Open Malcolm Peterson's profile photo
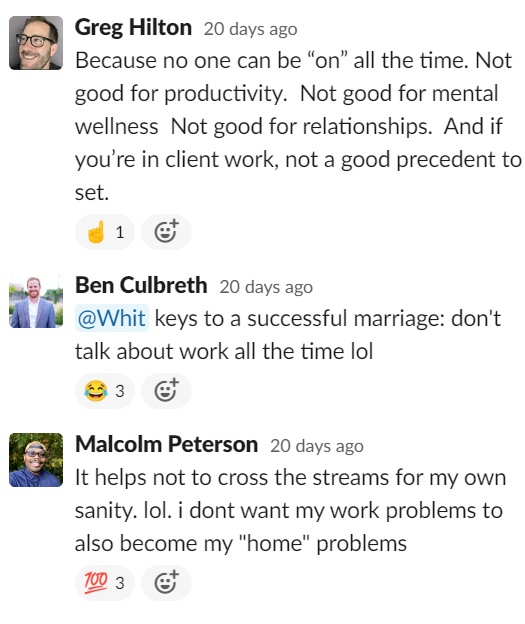 [x=36, y=460]
